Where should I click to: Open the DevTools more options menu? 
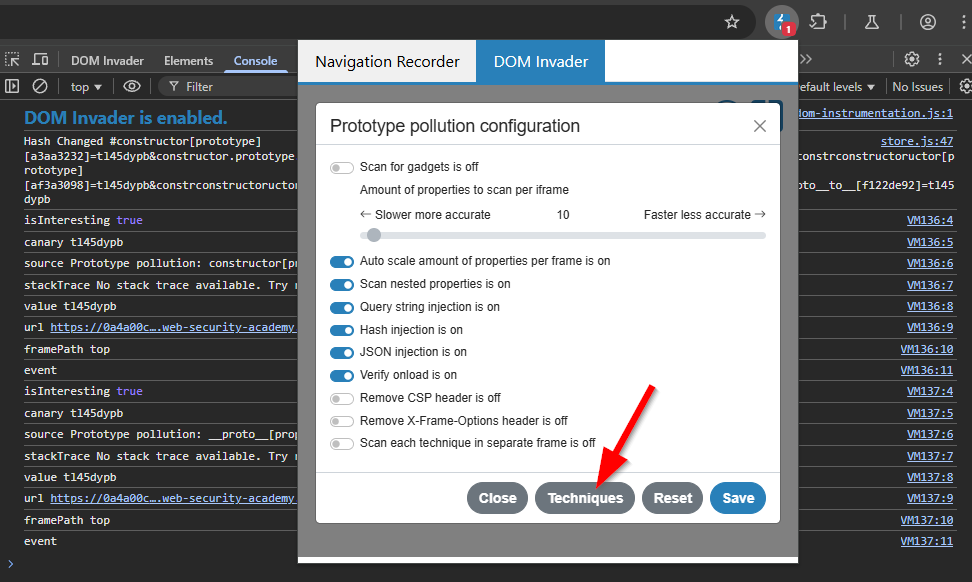pos(940,59)
